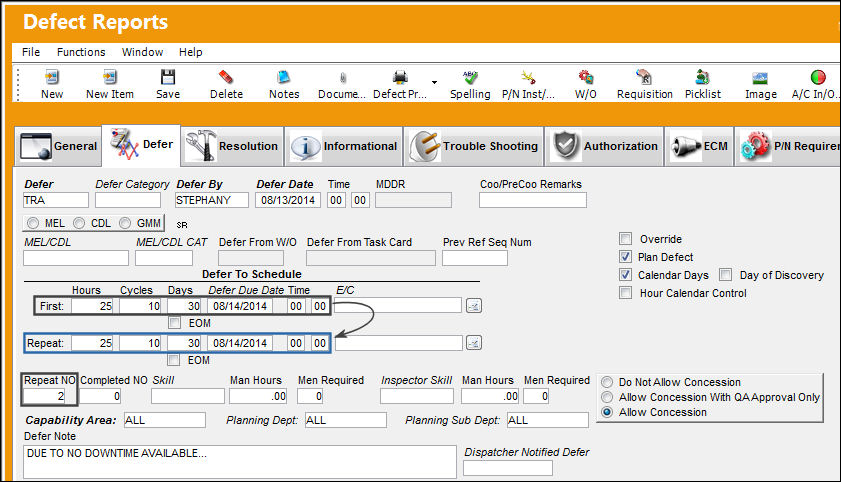
Task: Switch to the Defer tab
Action: [141, 145]
